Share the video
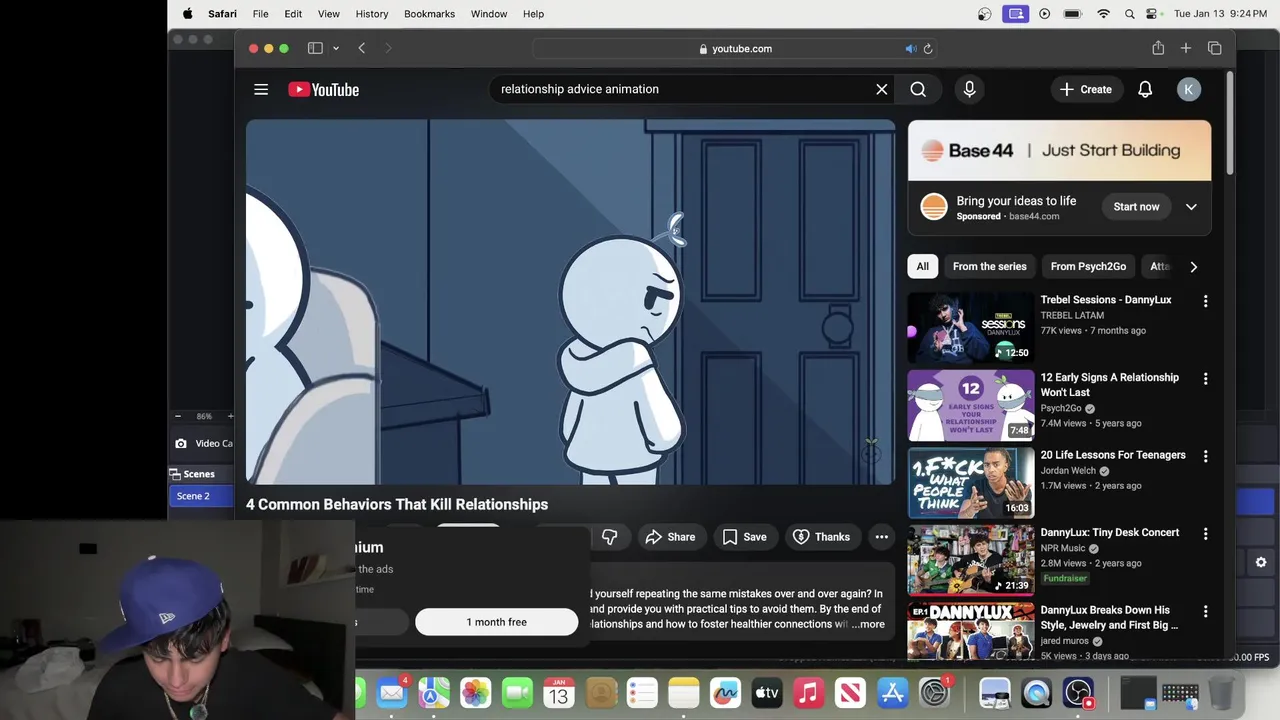This screenshot has height=720, width=1280. [x=670, y=537]
